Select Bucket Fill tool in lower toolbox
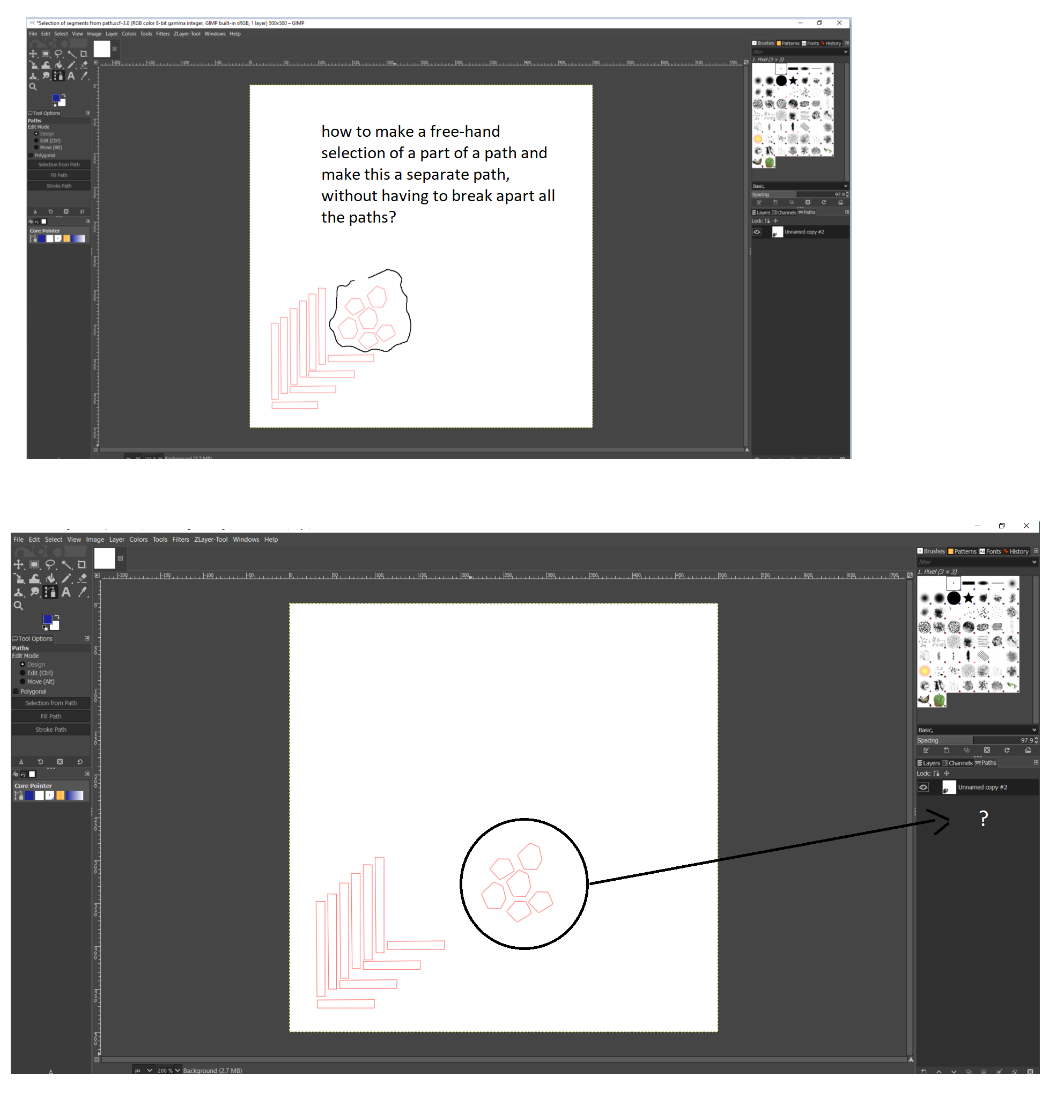This screenshot has width=1064, height=1120. 50,578
